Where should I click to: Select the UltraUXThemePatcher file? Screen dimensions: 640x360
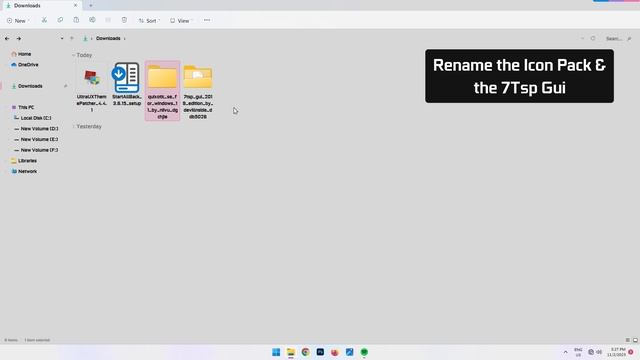(91, 87)
